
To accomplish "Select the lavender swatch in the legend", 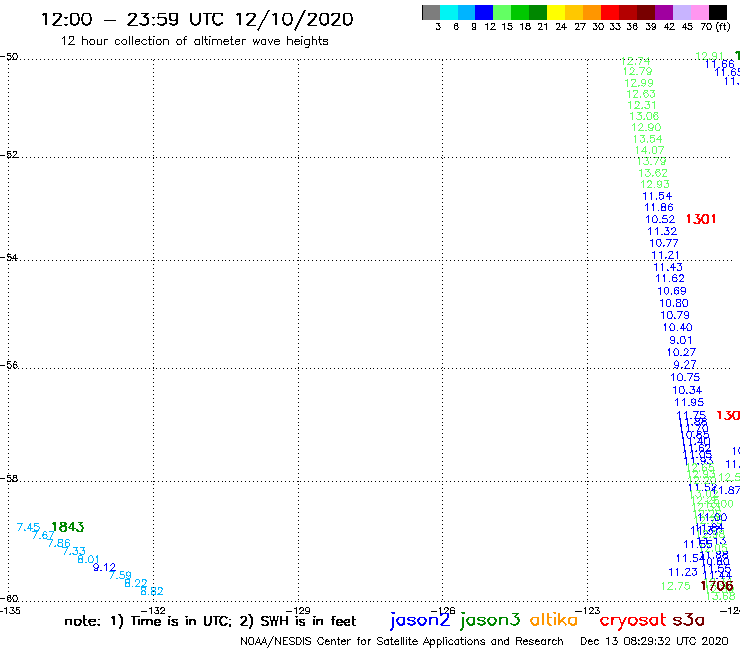I will [x=681, y=12].
